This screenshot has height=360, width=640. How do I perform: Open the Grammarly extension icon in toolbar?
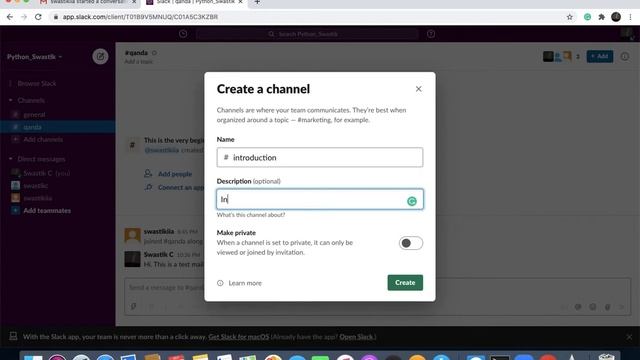coord(587,17)
